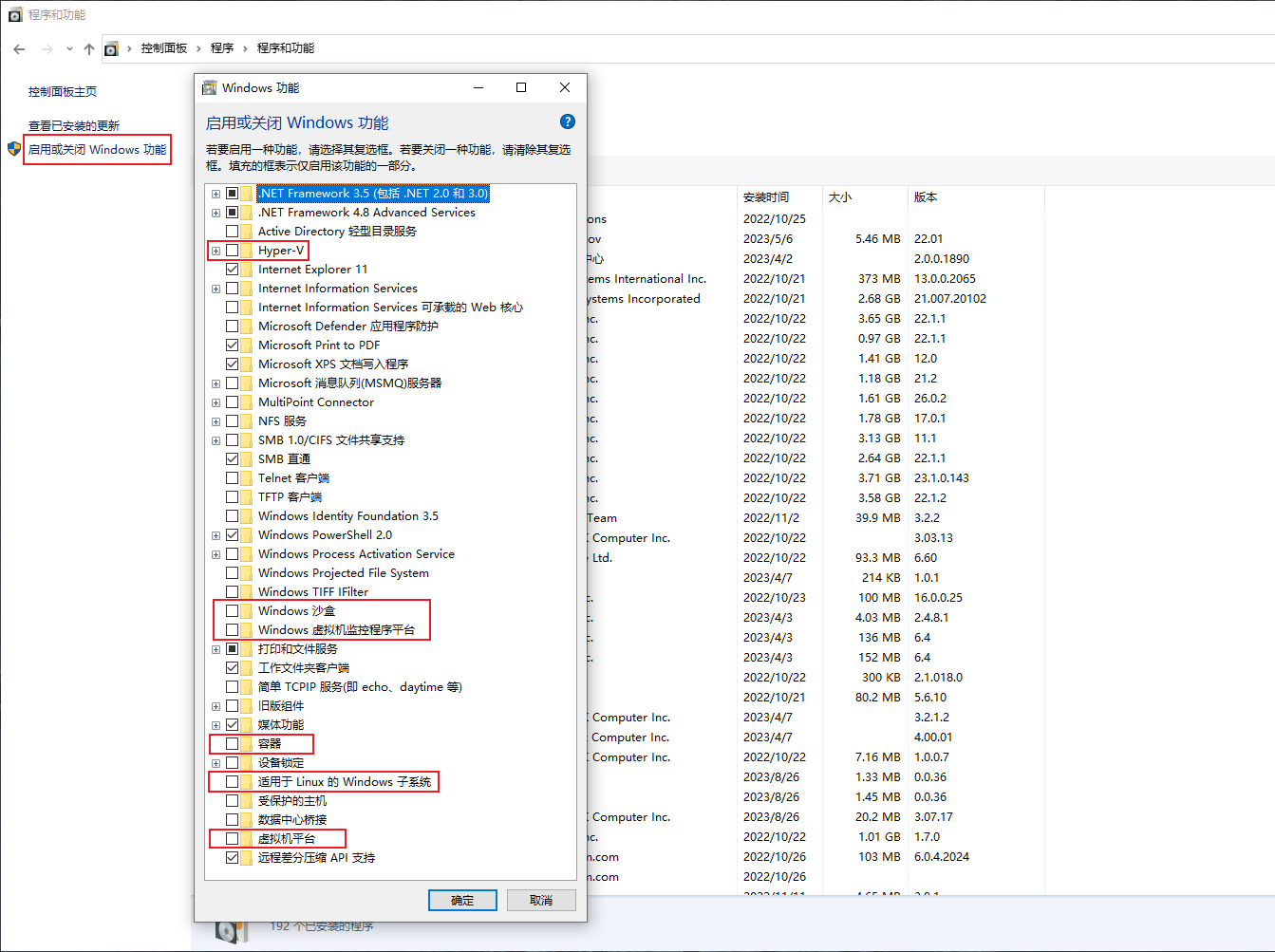Click 控制面板 in the breadcrumb path
The width and height of the screenshot is (1275, 952).
163,48
